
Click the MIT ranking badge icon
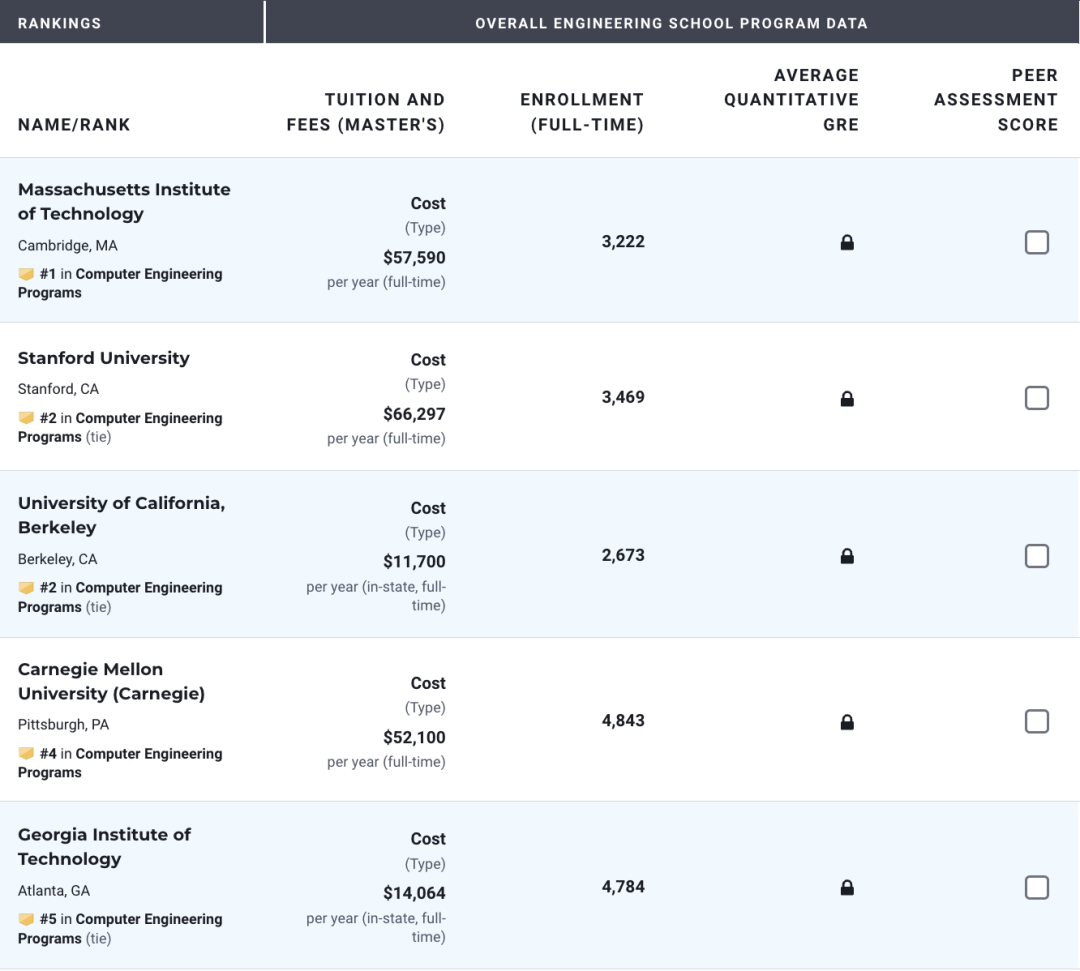click(x=26, y=274)
